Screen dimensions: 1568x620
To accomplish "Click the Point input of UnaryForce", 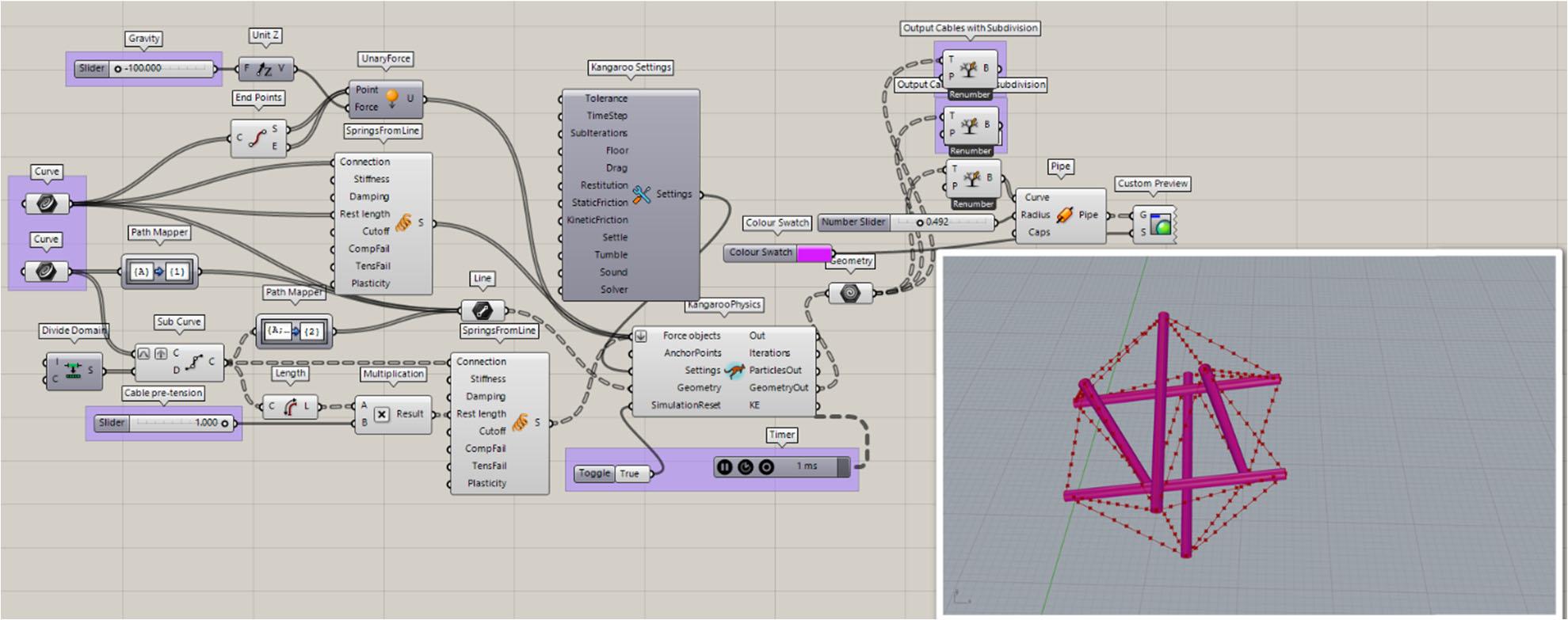I will pyautogui.click(x=366, y=89).
